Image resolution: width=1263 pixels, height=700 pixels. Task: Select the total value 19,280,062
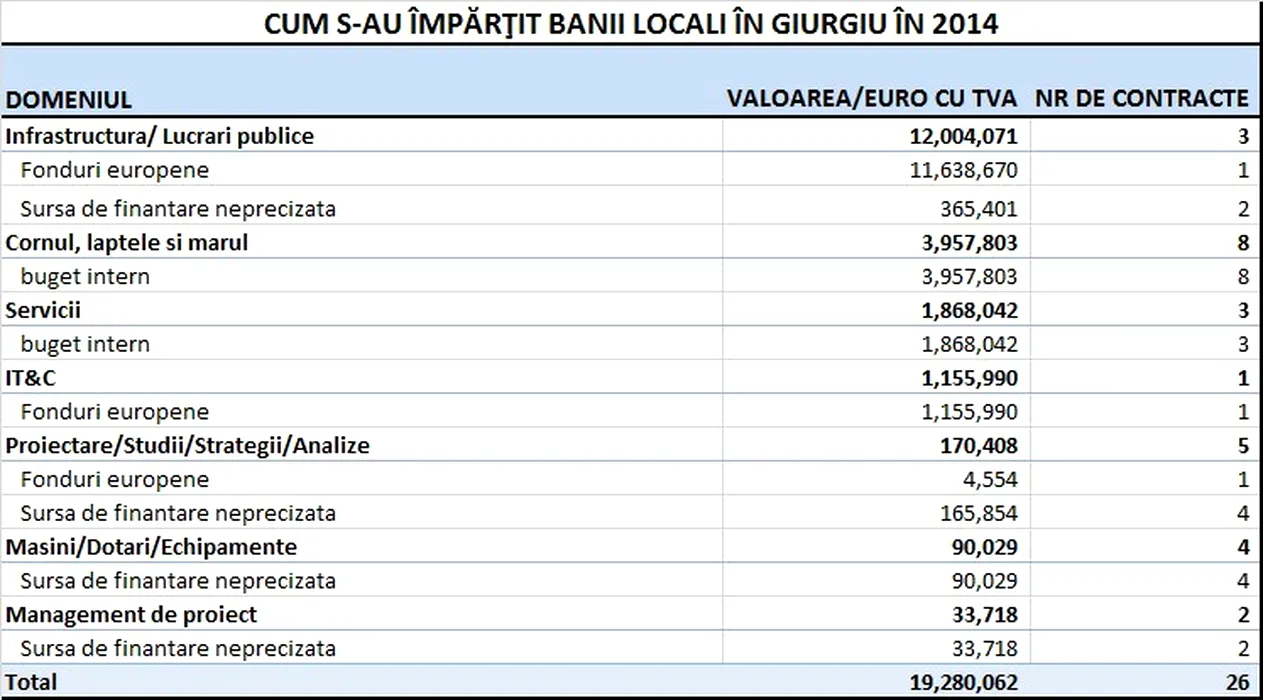click(x=958, y=682)
